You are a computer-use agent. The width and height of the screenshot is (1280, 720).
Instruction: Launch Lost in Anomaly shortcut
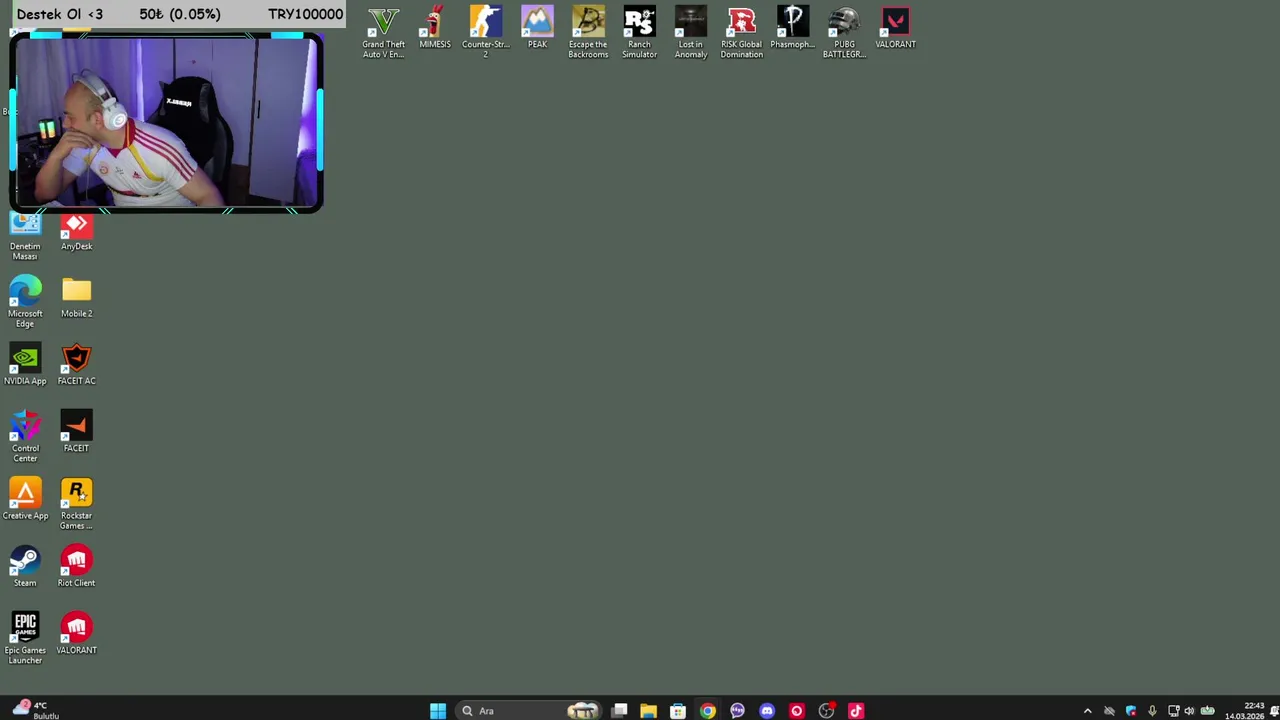(x=690, y=32)
